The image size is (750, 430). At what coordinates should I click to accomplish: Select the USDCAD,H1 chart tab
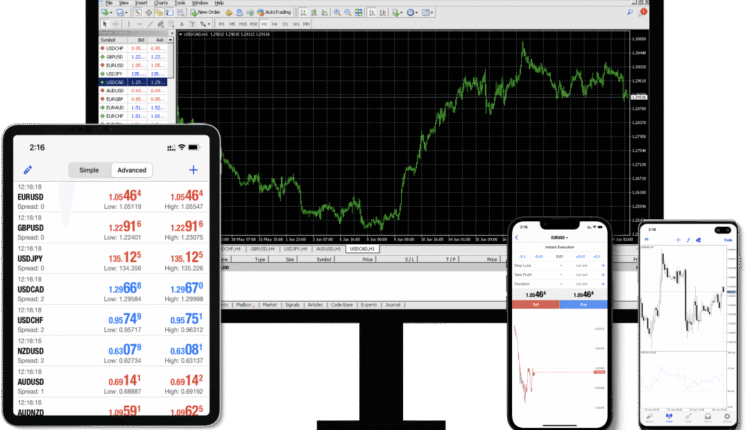click(x=365, y=248)
